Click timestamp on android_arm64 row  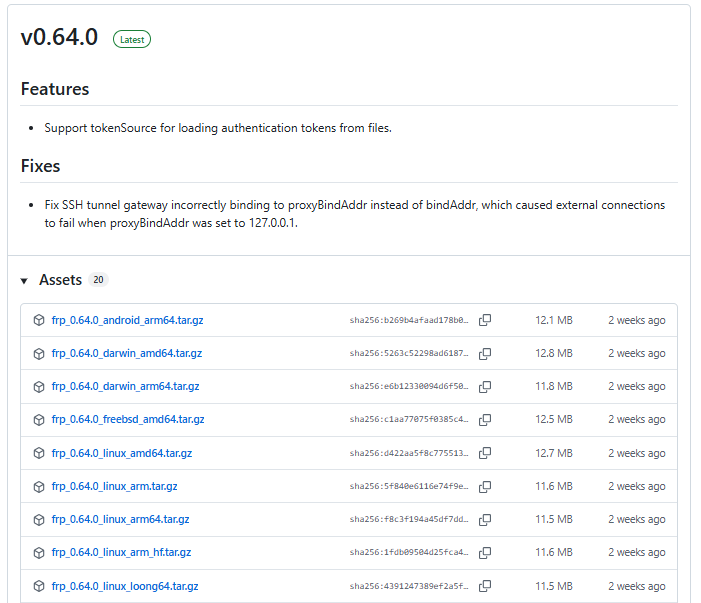(x=637, y=320)
